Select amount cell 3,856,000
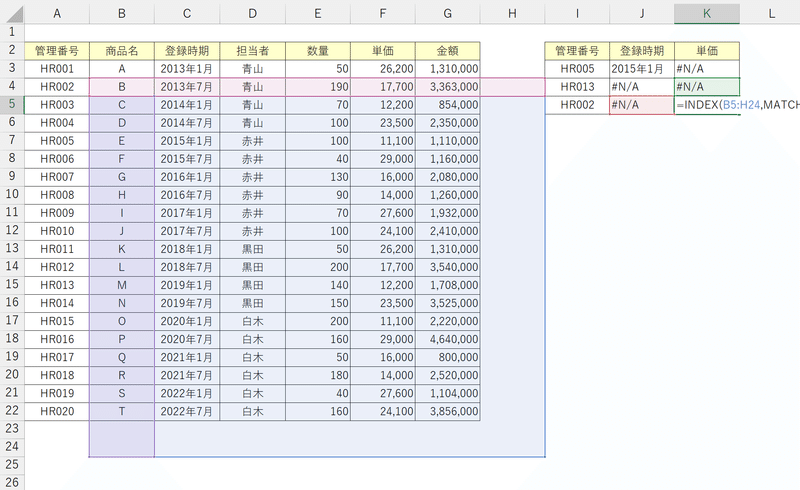800x490 pixels. click(447, 411)
